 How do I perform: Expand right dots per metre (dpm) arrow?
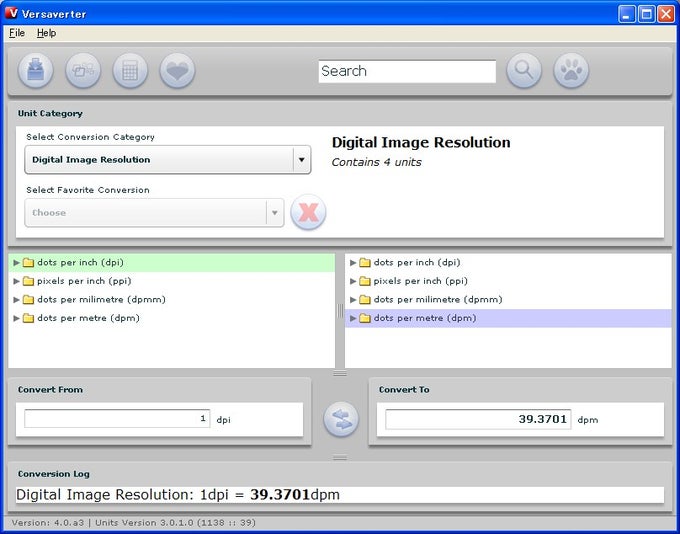click(353, 318)
